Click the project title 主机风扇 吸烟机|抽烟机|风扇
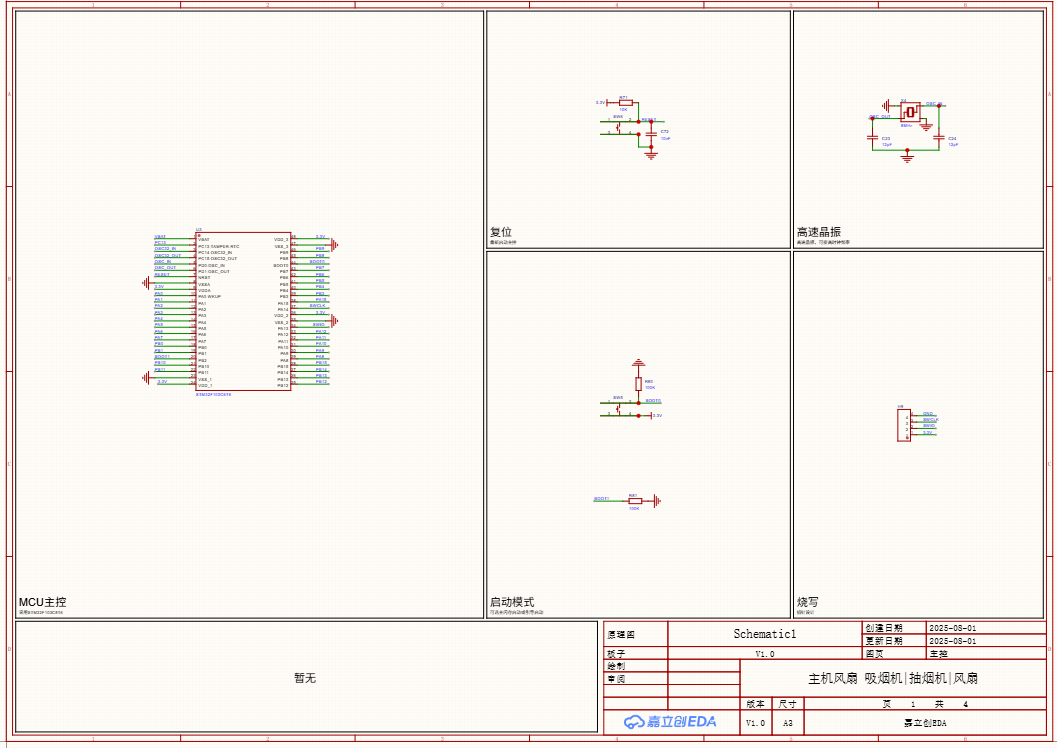This screenshot has width=1057, height=748. (x=893, y=678)
